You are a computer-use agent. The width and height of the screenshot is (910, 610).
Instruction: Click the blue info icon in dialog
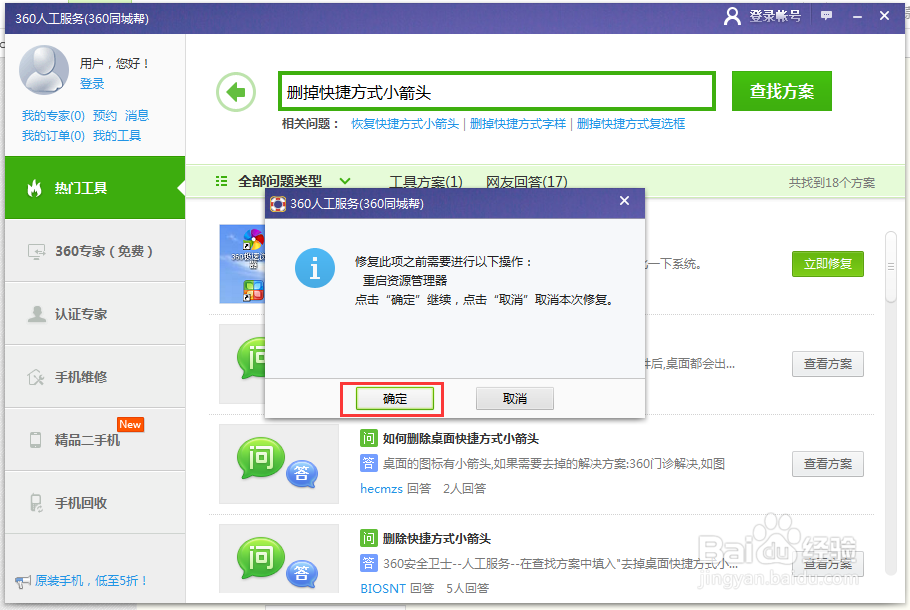(315, 268)
